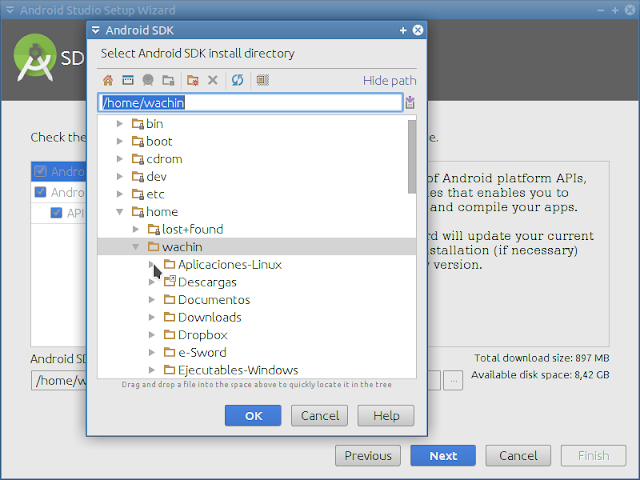Open the Android SDK dialog window menu icon
The image size is (640, 480).
[96, 30]
